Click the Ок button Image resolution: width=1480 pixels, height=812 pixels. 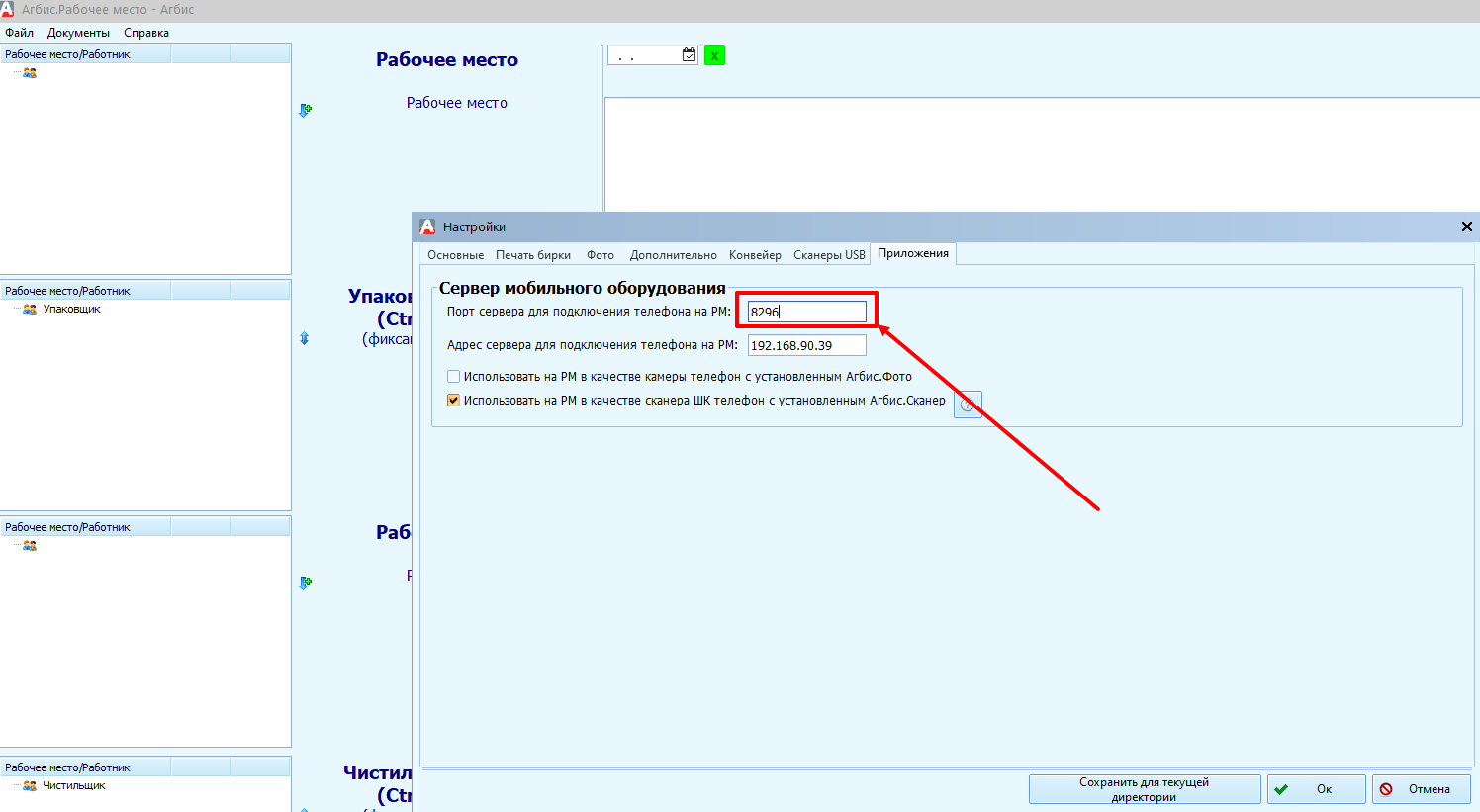click(1316, 789)
